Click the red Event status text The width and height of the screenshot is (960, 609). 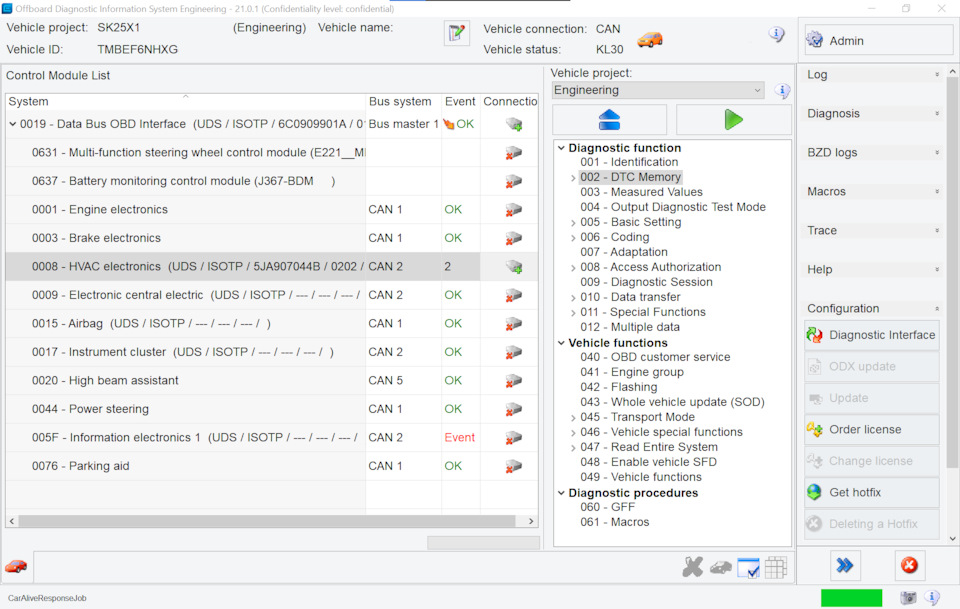tap(459, 438)
